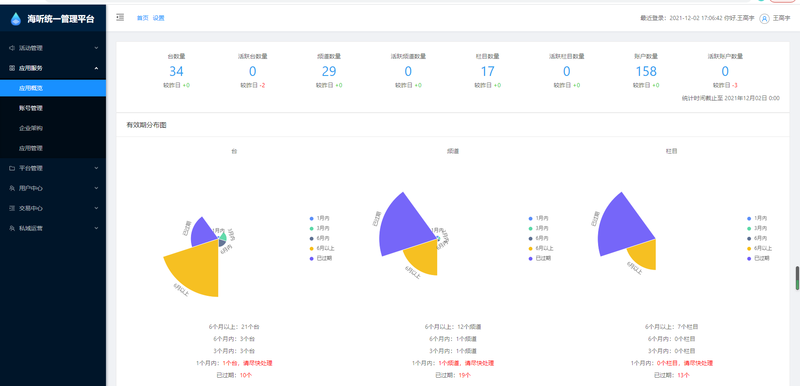Toggle 1月内 legend in 频道 chart
800x386 pixels.
point(538,218)
